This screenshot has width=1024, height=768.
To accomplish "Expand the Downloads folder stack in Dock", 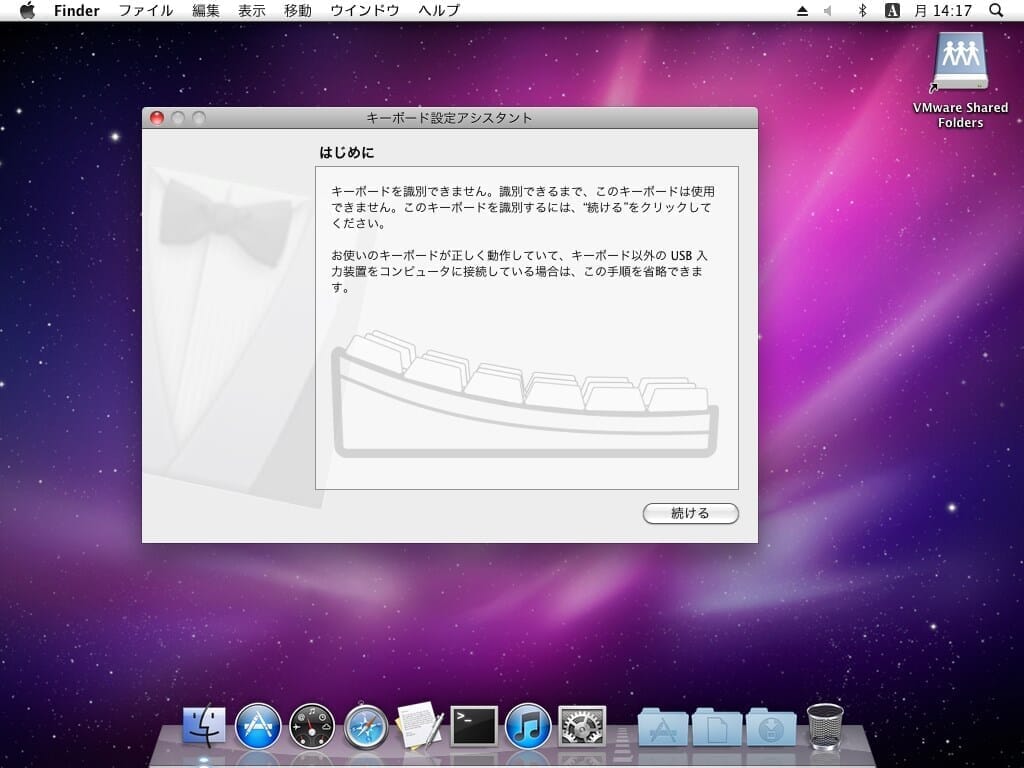I will point(771,728).
